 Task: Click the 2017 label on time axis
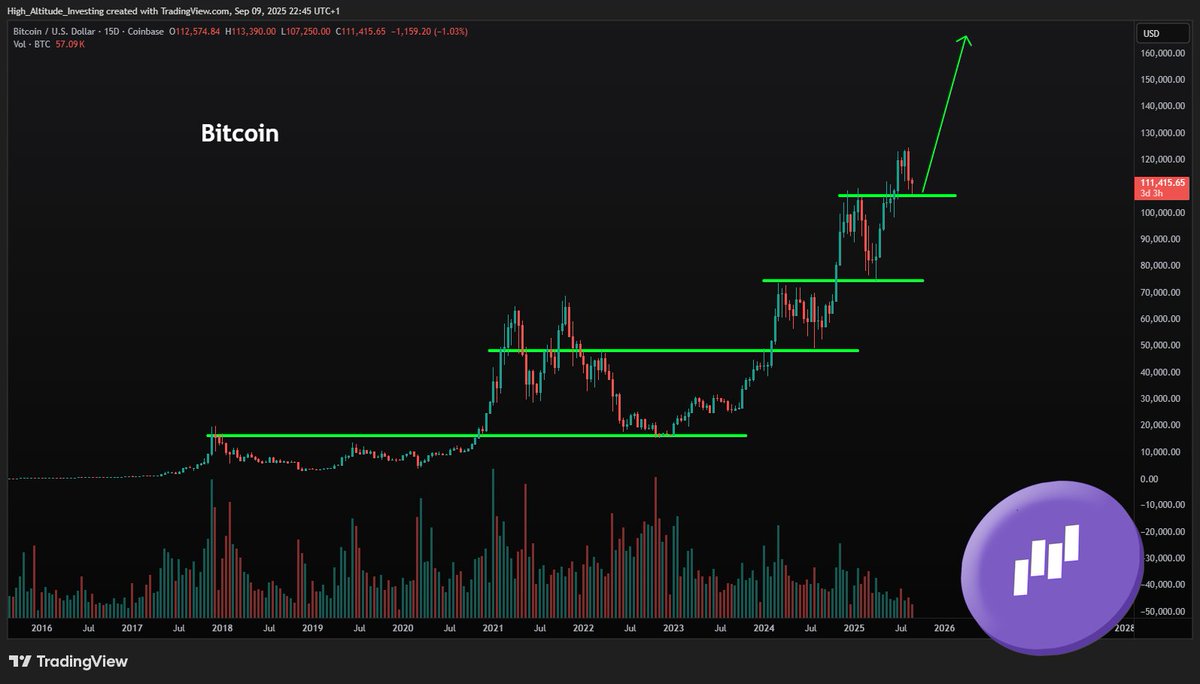pos(132,629)
